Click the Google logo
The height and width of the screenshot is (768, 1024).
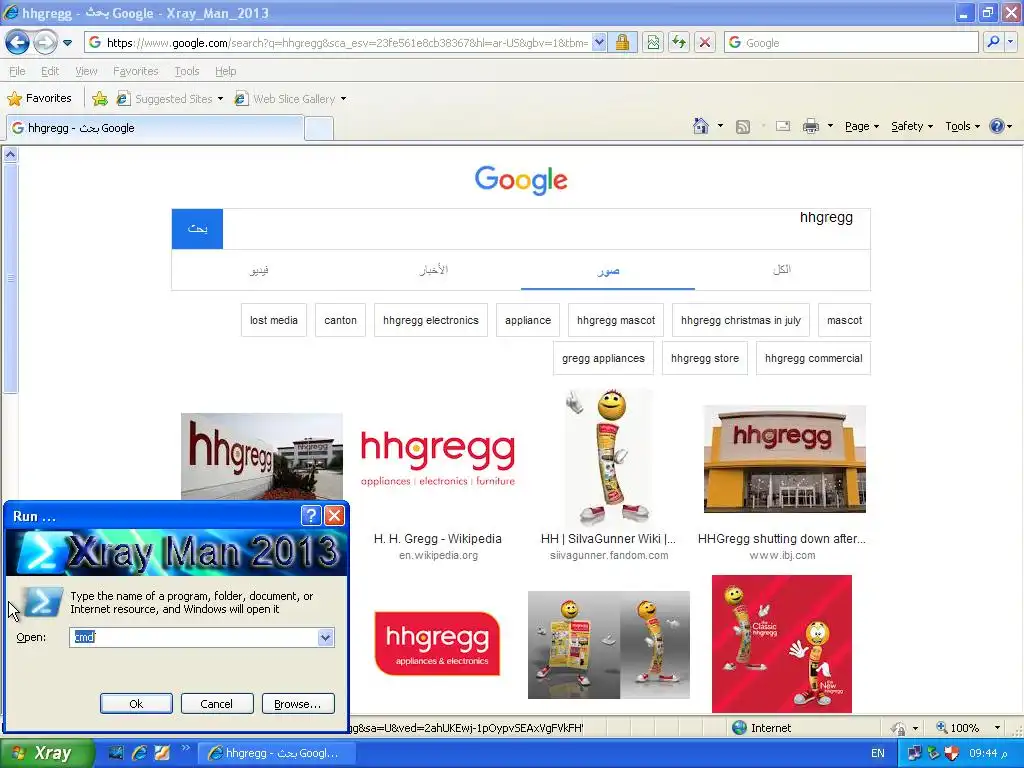coord(521,180)
